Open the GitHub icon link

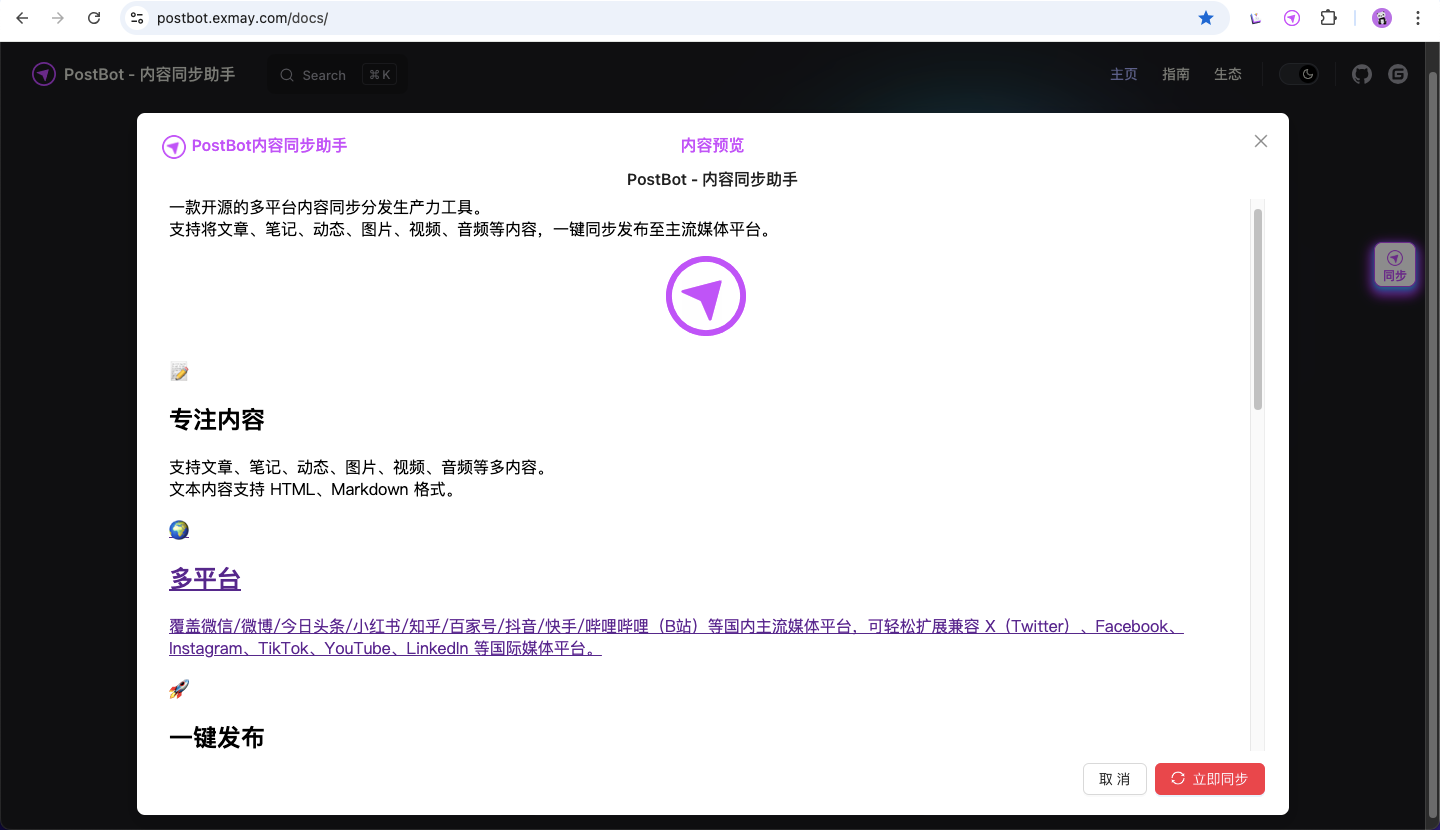point(1362,74)
